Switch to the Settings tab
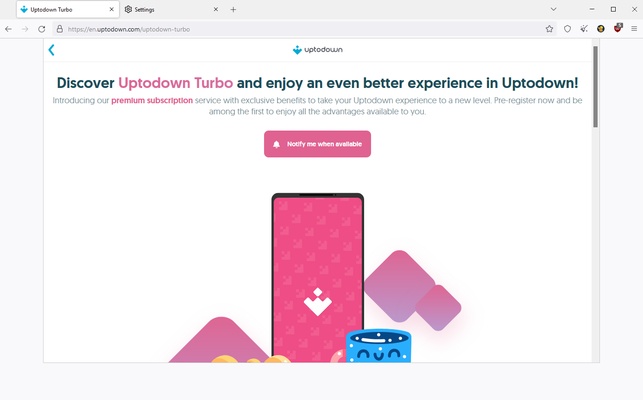 pos(172,9)
